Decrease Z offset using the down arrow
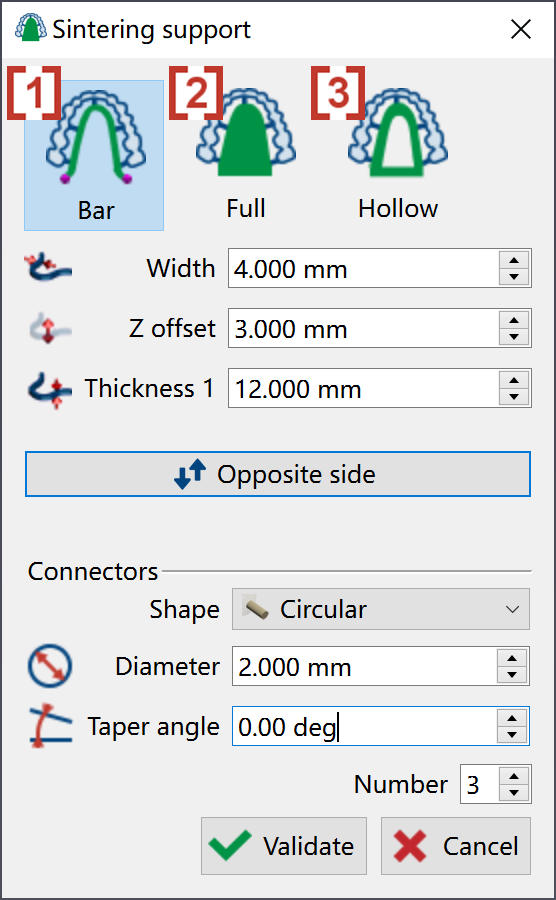The image size is (556, 900). (x=514, y=337)
